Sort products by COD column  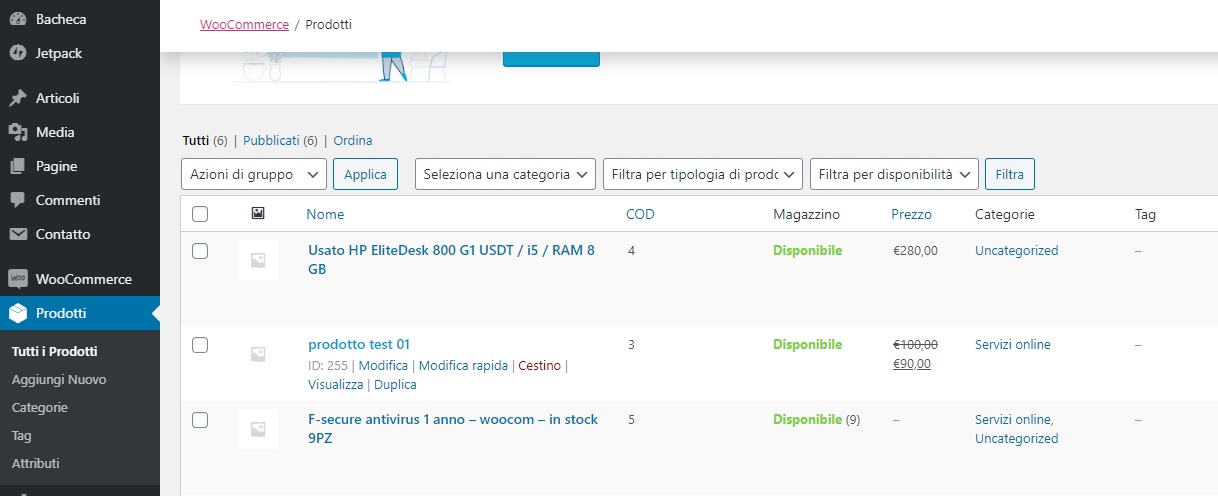point(640,214)
